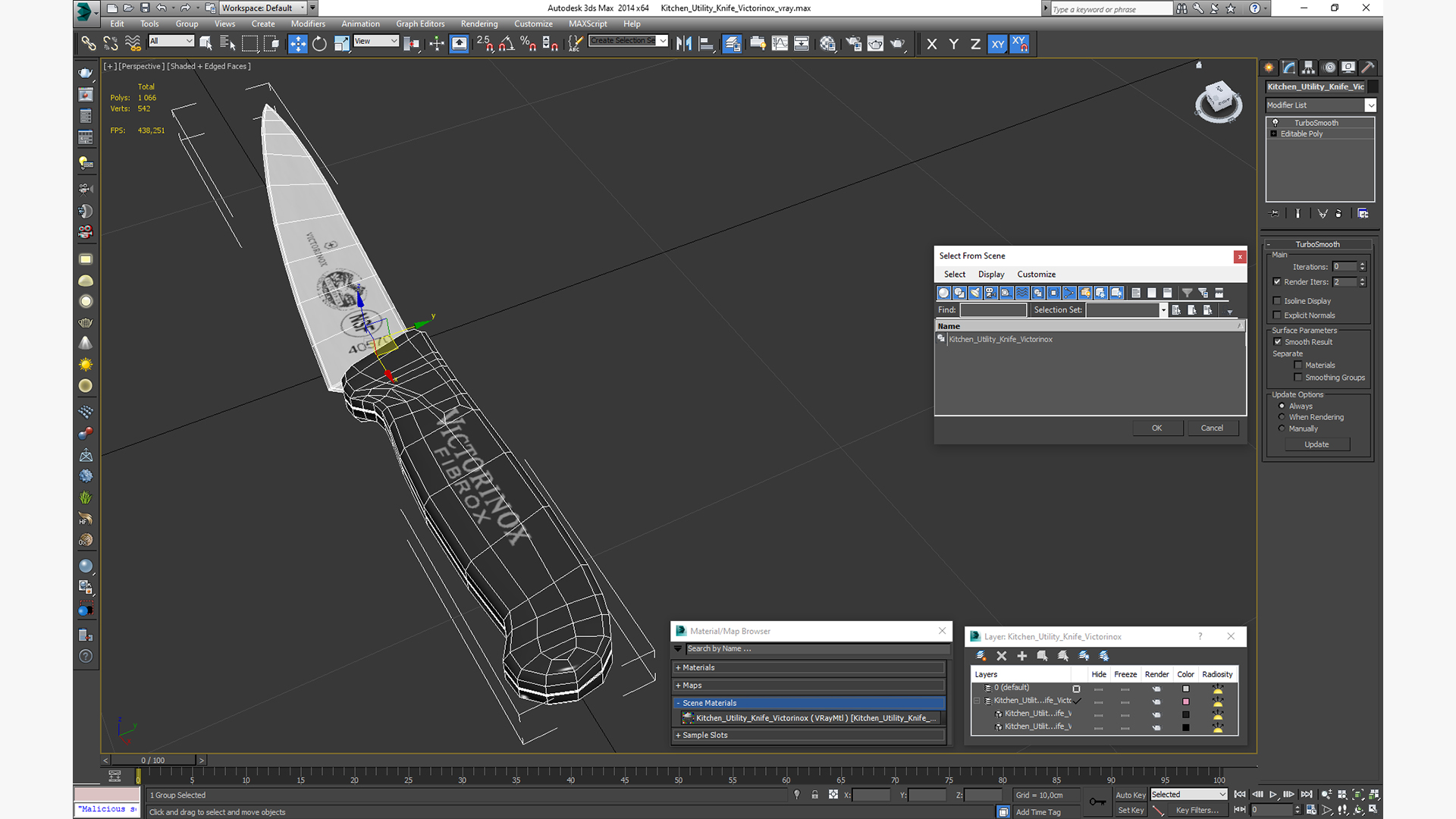1456x819 pixels.
Task: Open the Modifiers menu
Action: (x=308, y=24)
